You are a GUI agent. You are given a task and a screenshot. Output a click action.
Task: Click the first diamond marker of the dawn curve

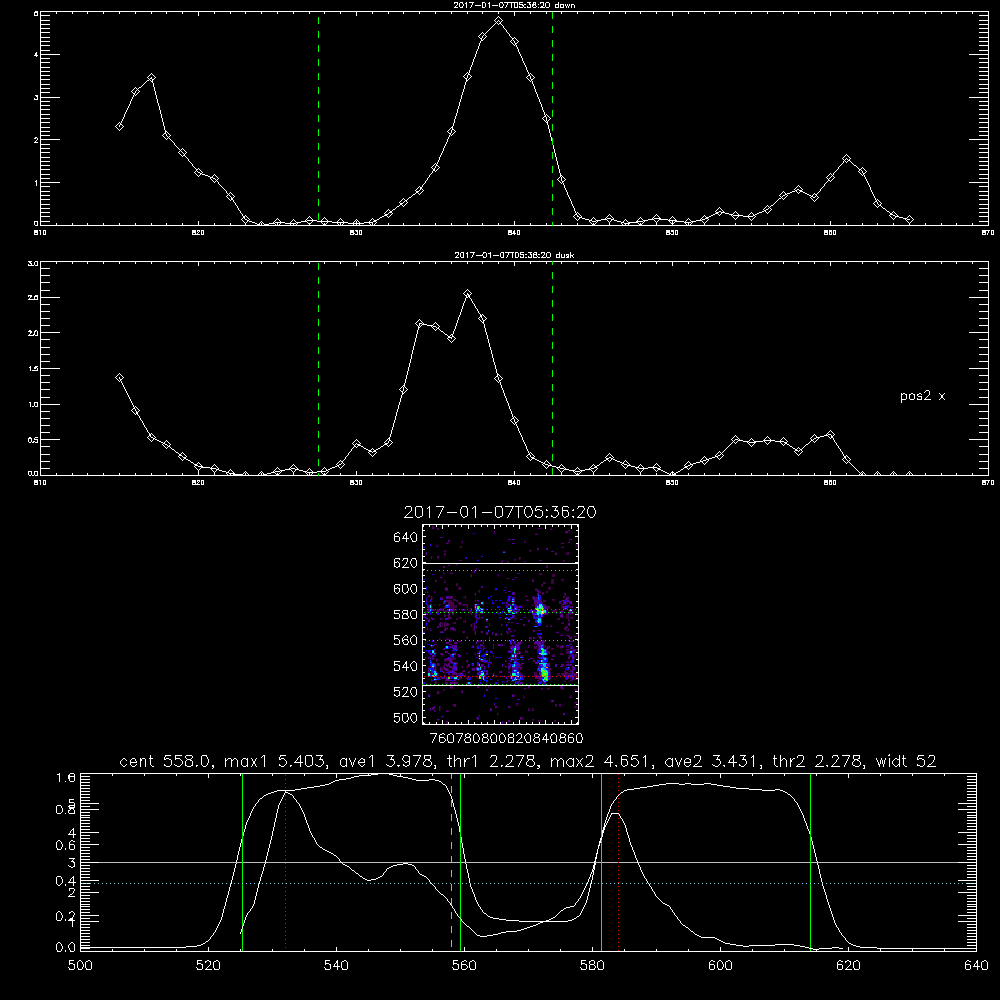[119, 126]
